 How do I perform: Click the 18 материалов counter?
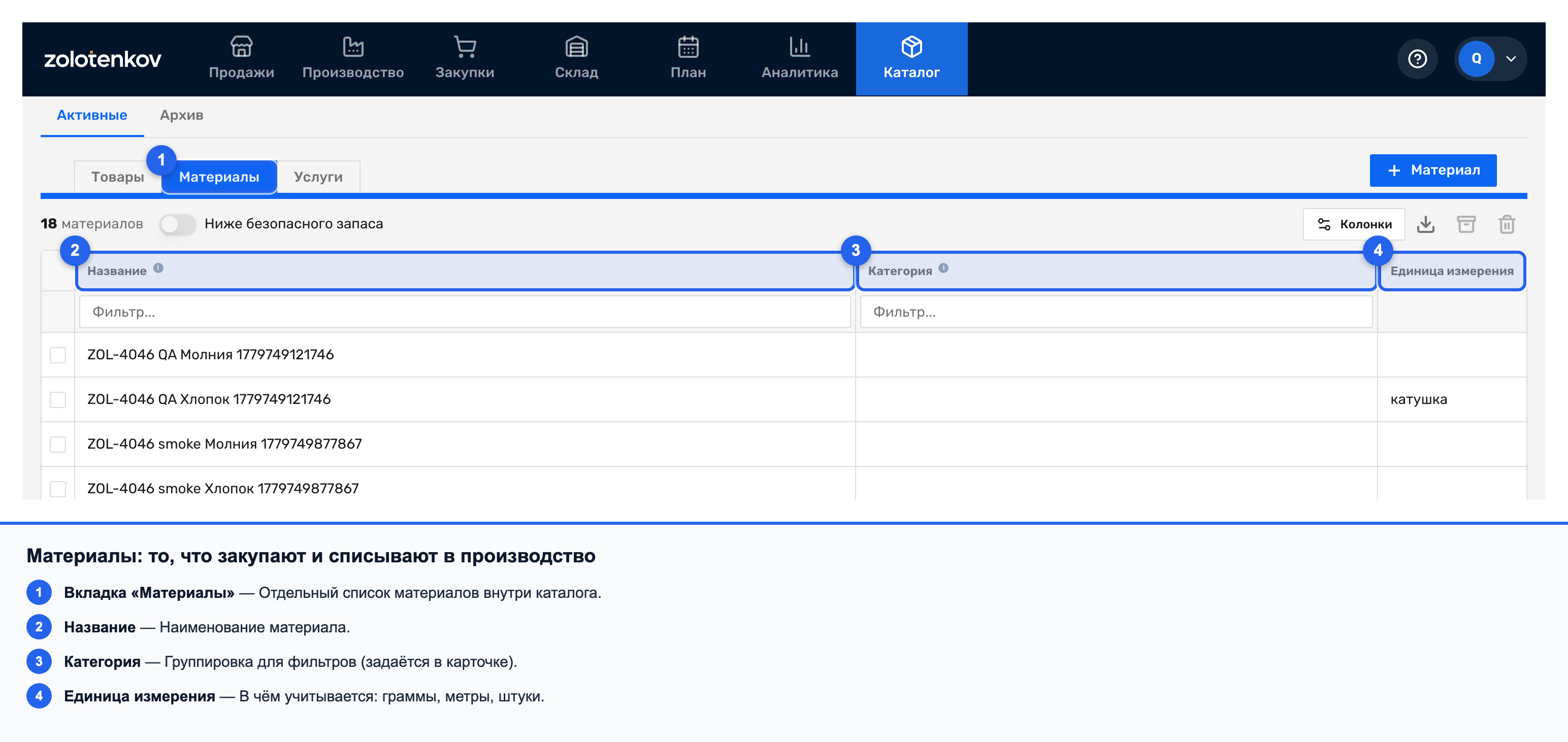92,224
